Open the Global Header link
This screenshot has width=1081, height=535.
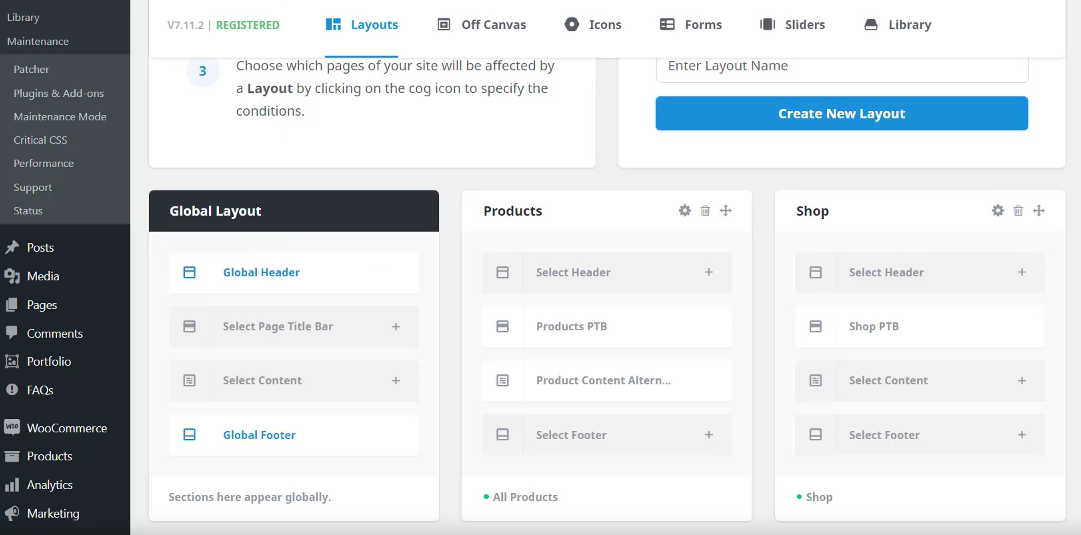(261, 272)
